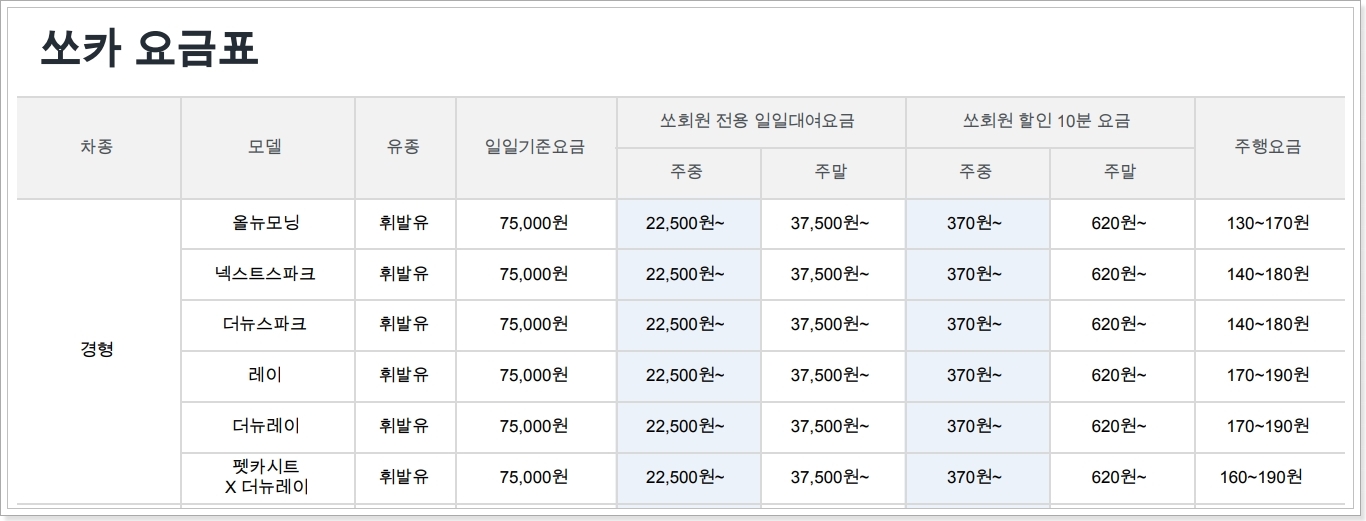This screenshot has height=521, width=1366.
Task: Click 160~190원 driving fee for 펫카시트
Action: coord(1261,477)
